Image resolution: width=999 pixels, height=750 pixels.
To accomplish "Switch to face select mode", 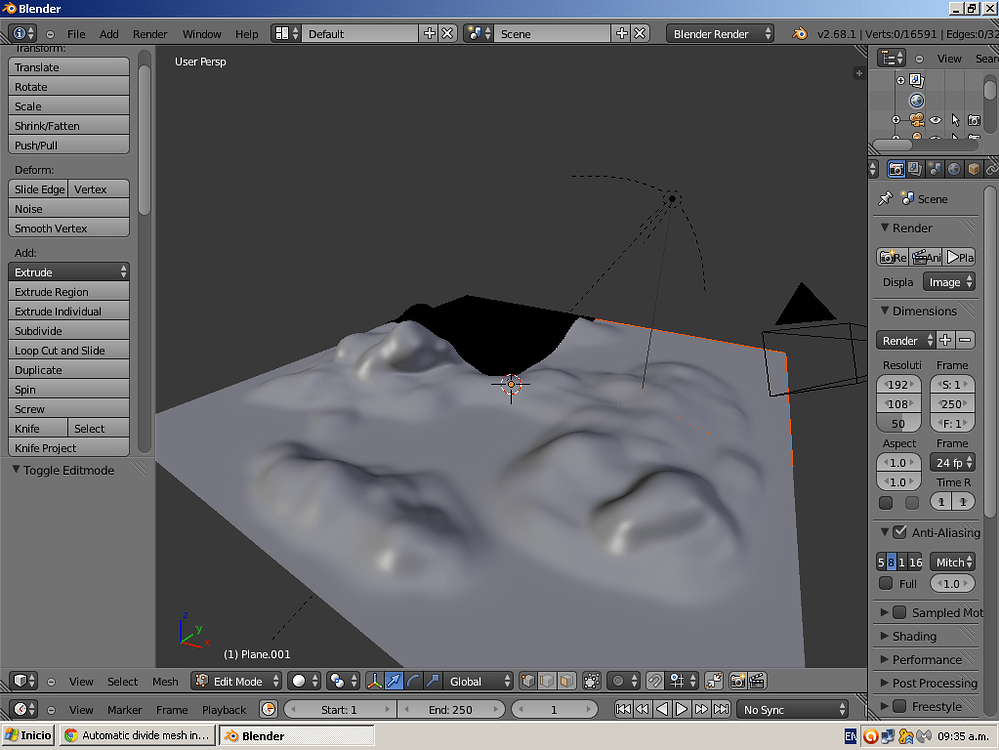I will point(566,681).
